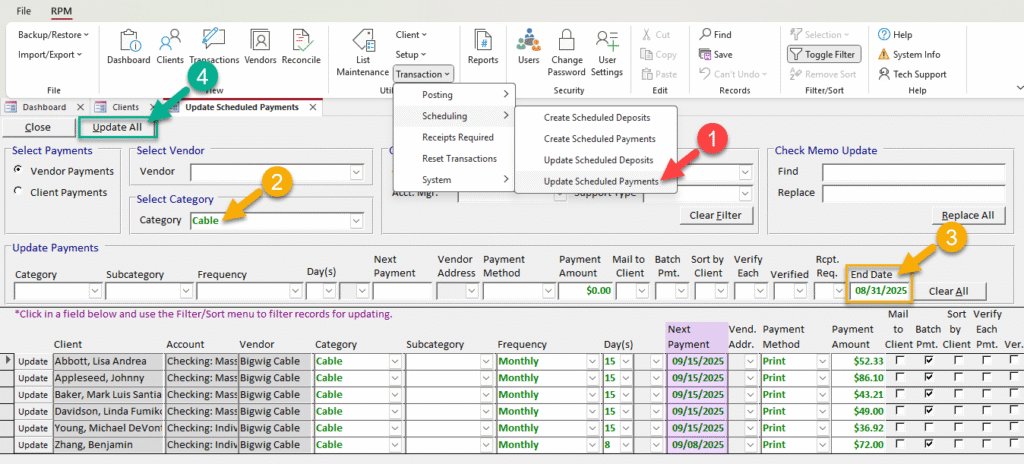Open the Dashboard icon in the ribbon
The image size is (1024, 464).
coord(127,47)
